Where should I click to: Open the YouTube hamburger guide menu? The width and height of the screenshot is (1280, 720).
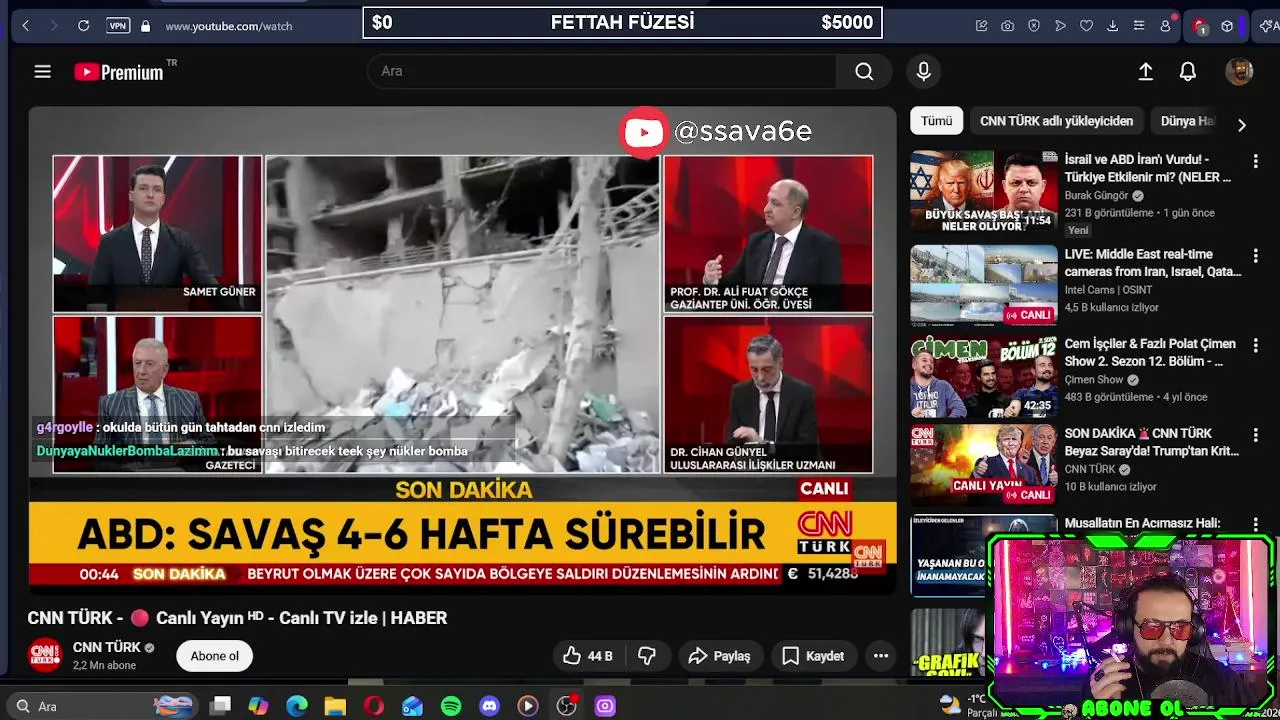[x=42, y=71]
